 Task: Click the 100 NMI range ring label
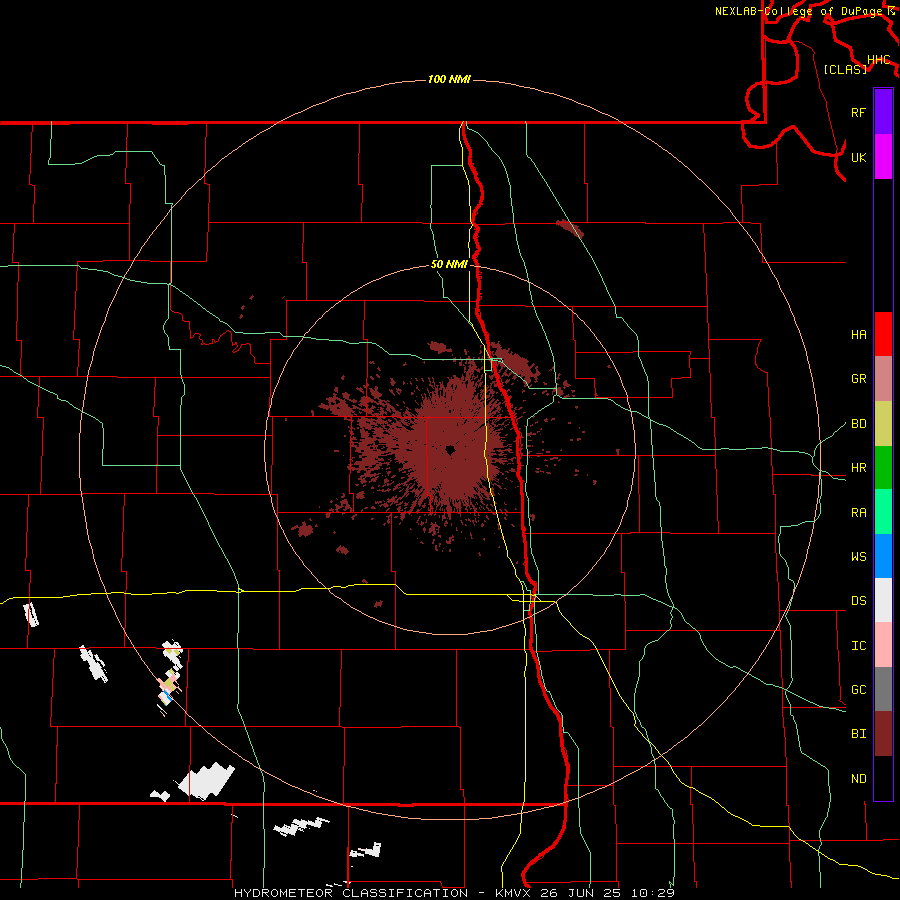tap(449, 79)
